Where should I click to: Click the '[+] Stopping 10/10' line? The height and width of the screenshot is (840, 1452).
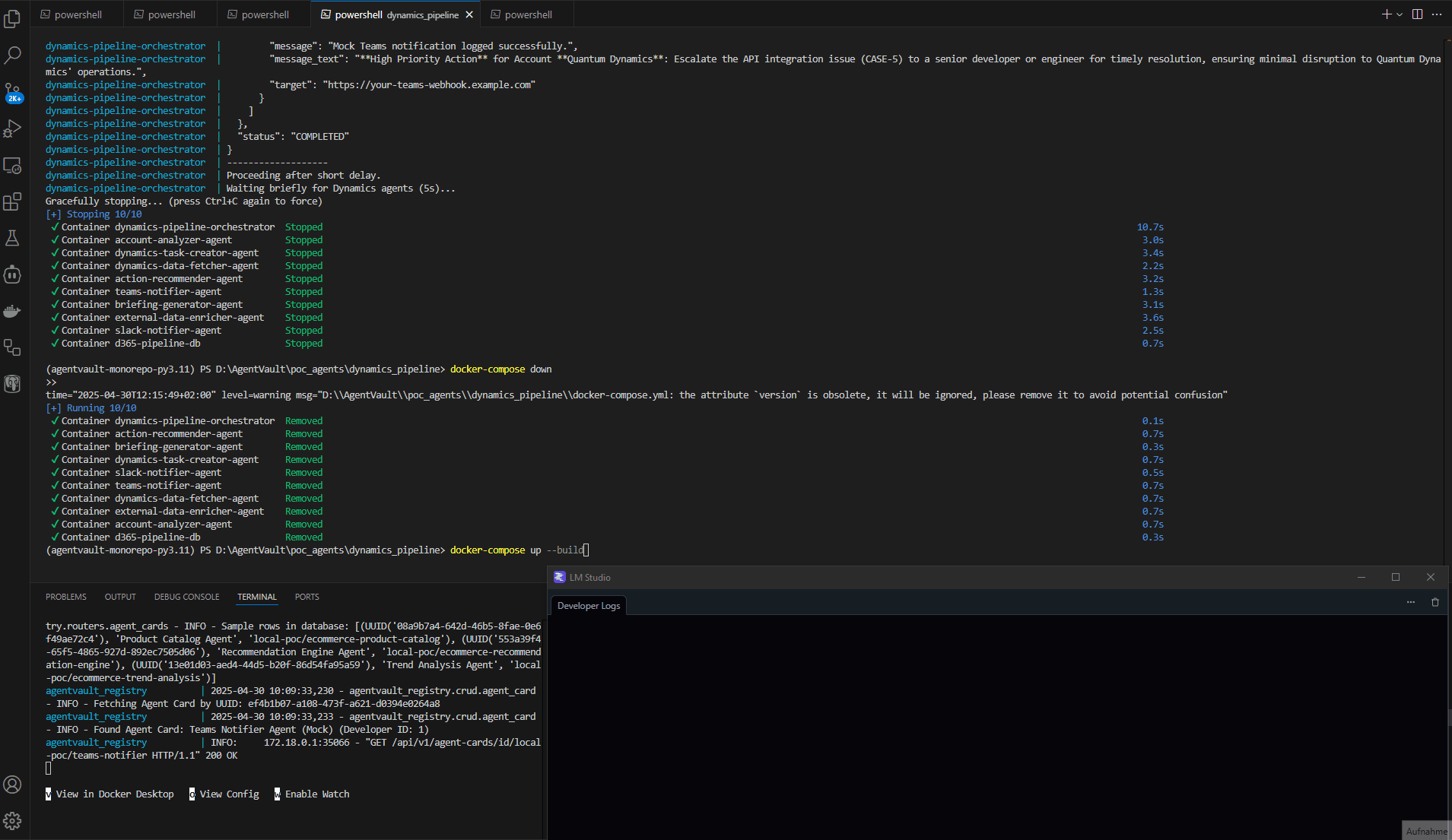pos(94,214)
